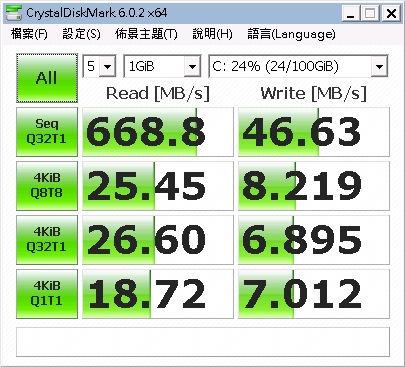This screenshot has width=405, height=367.
Task: Click the 4KiB Q32T1 write result 6.895
Action: [x=314, y=240]
